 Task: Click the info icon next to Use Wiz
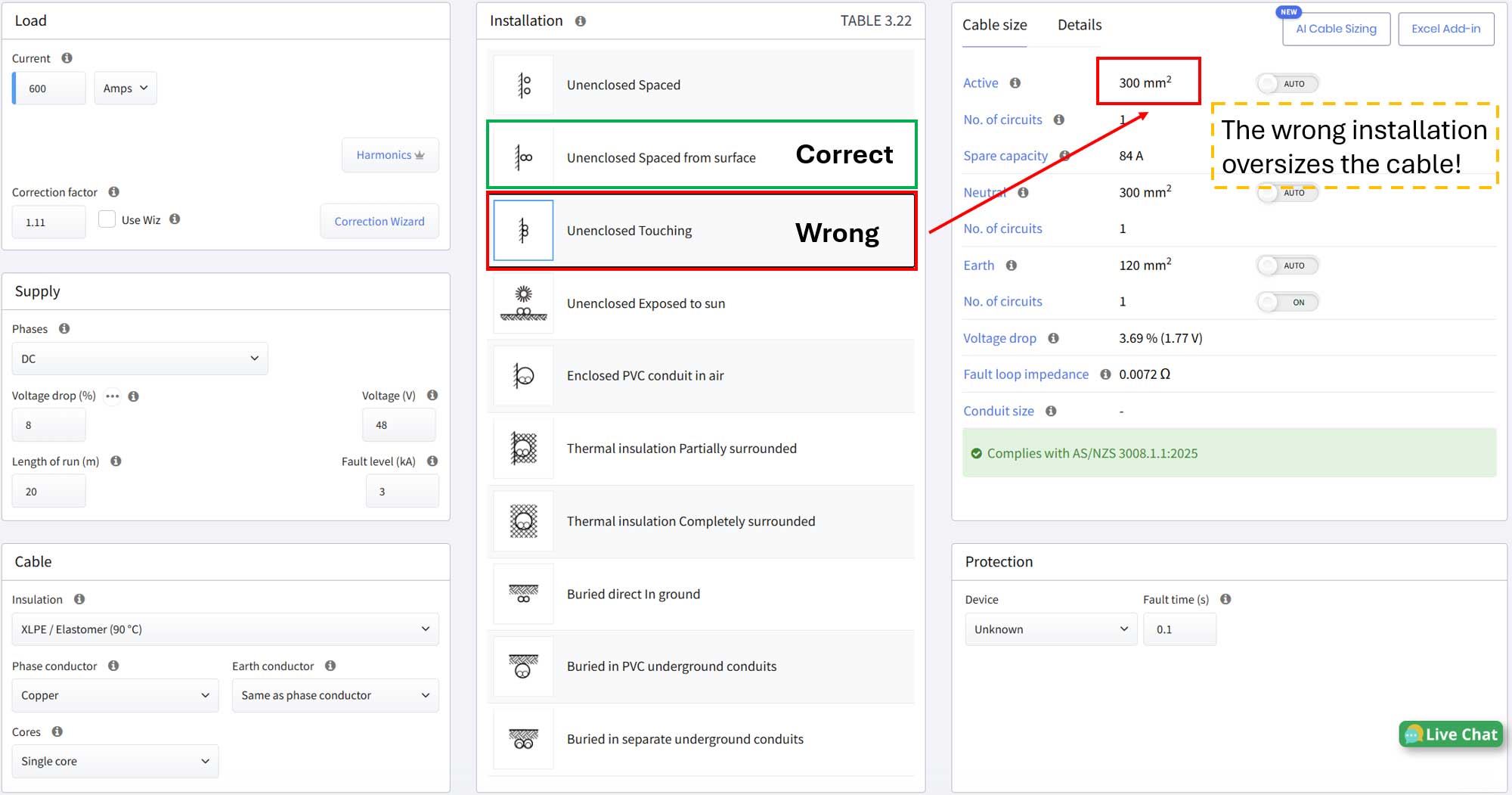[175, 219]
